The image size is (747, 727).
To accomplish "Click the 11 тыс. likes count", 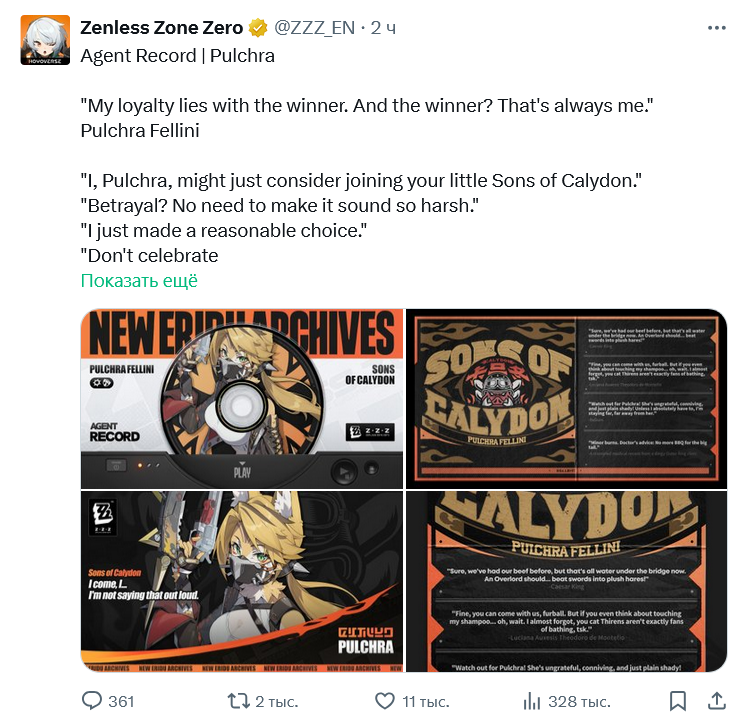I will point(426,701).
